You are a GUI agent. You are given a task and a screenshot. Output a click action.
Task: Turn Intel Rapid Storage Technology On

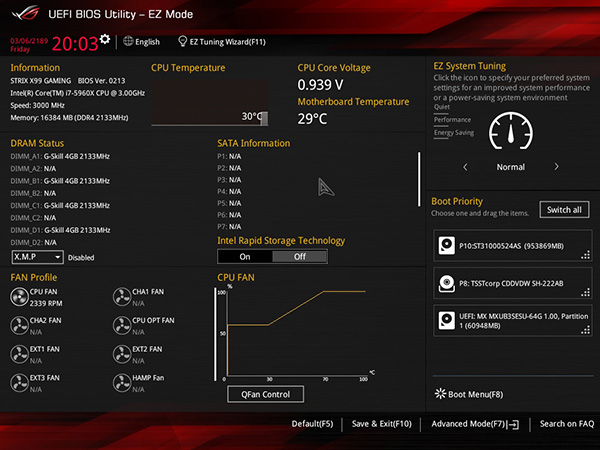tap(245, 257)
